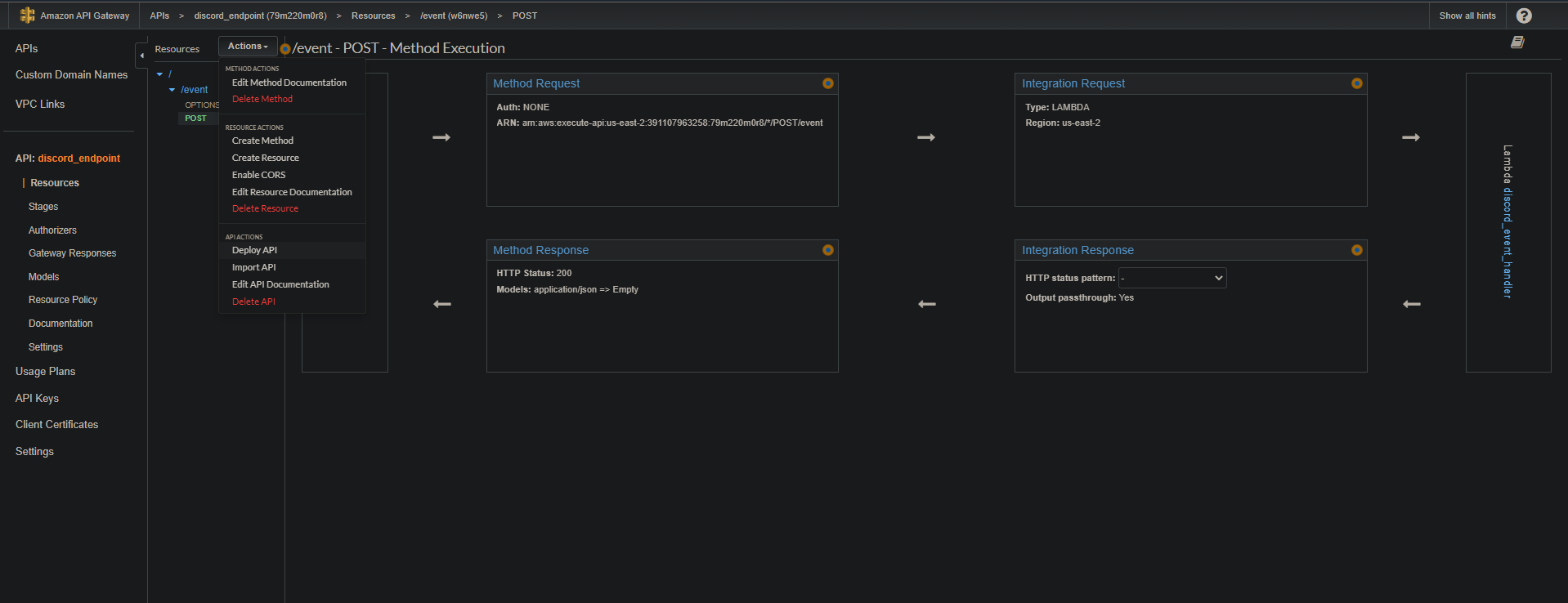Select the /event resource in tree

pyautogui.click(x=195, y=90)
